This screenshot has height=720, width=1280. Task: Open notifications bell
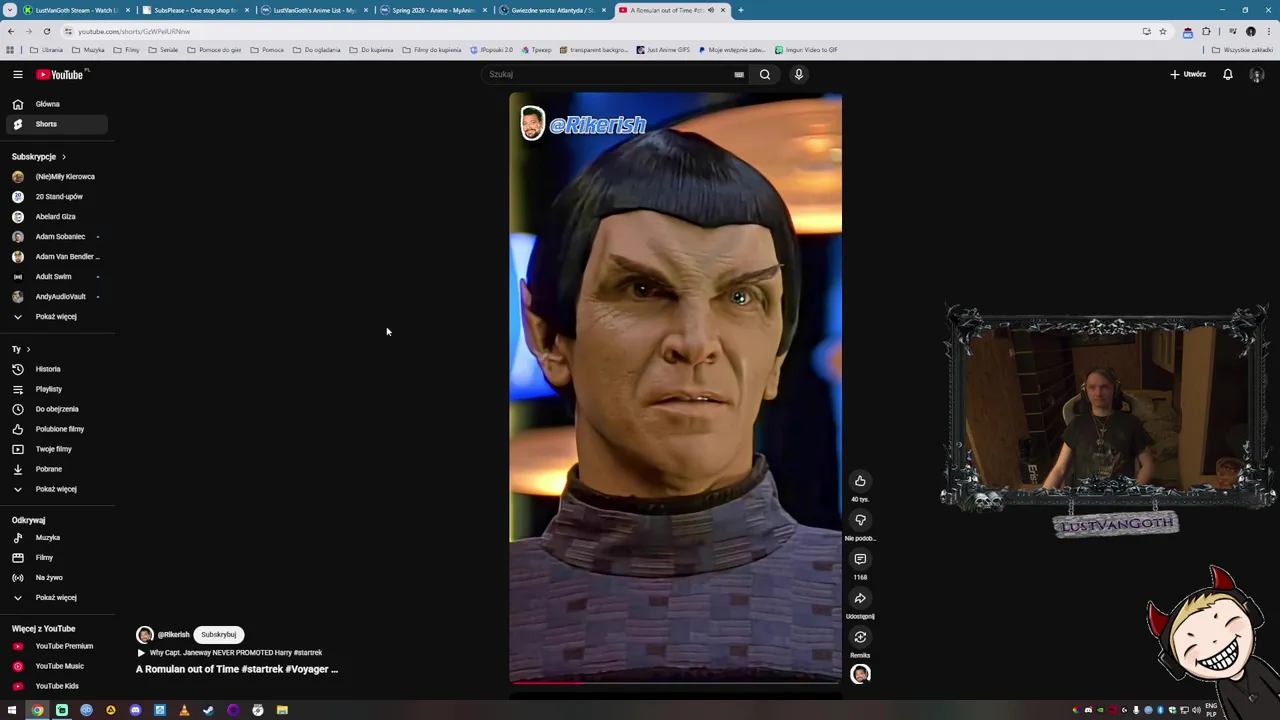(x=1228, y=74)
